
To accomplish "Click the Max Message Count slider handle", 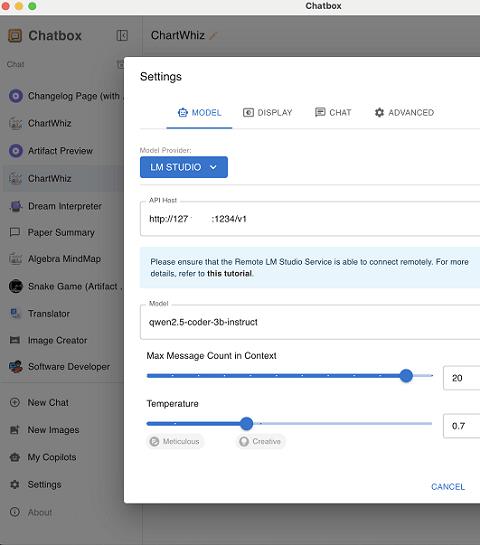I will (x=406, y=376).
